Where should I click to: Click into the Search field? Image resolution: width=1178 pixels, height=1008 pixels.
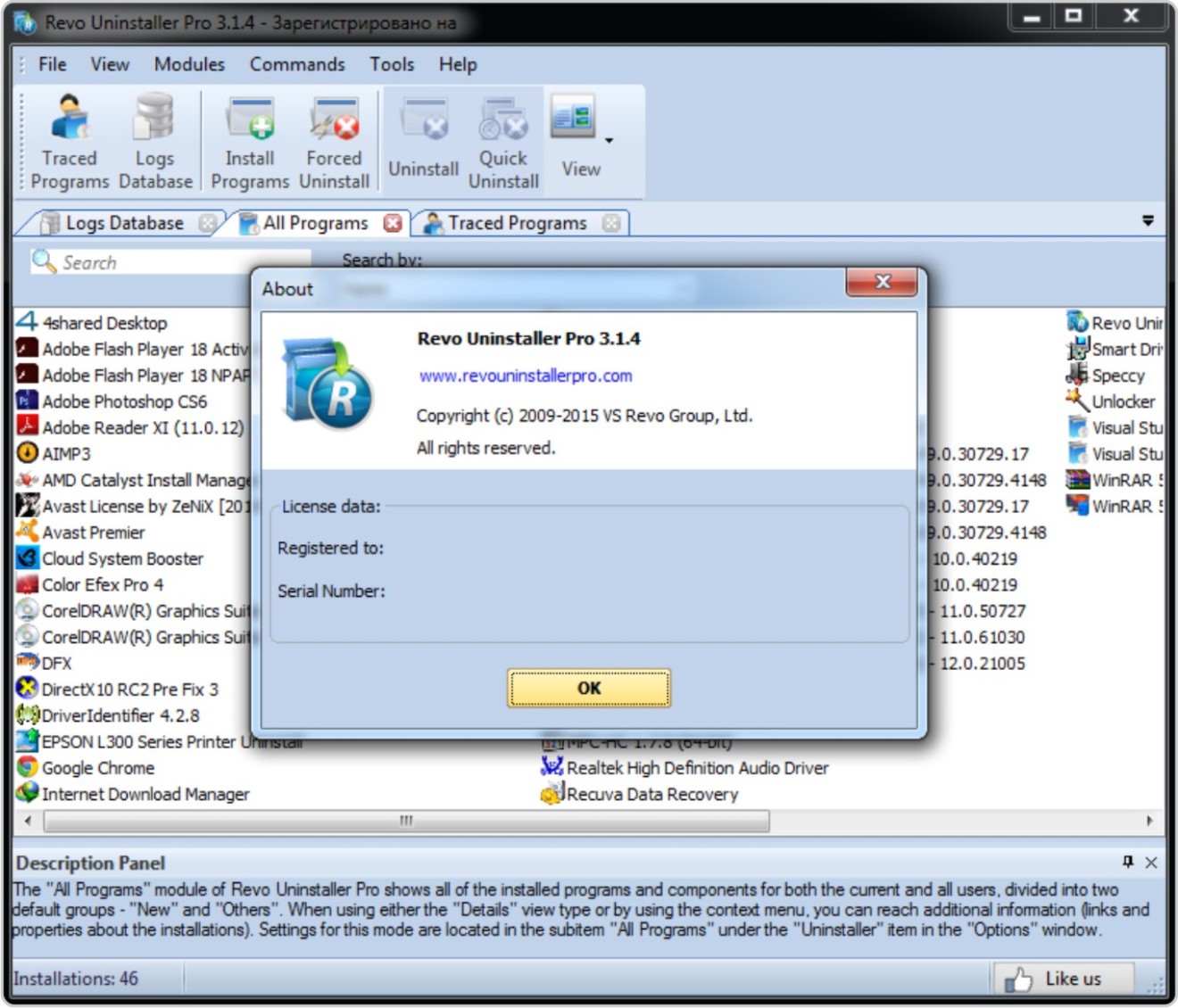click(170, 262)
